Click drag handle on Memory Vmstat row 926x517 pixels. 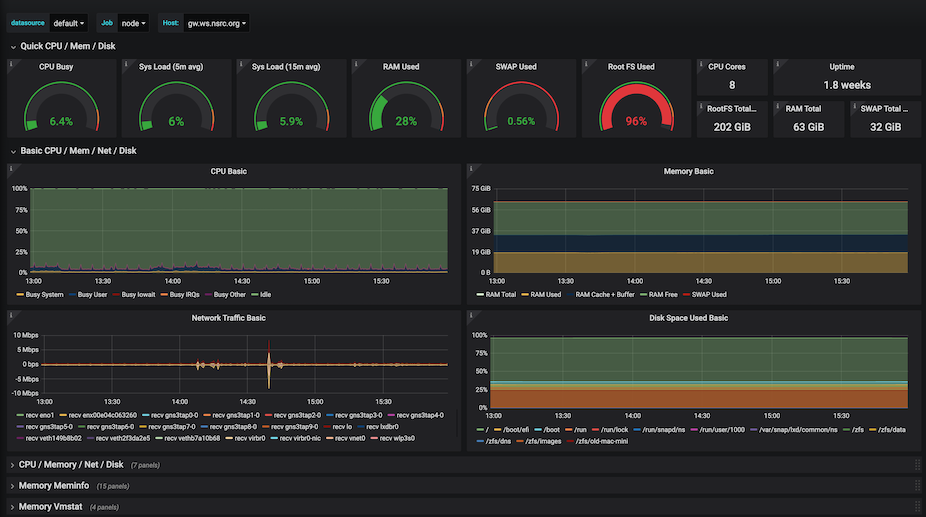[x=916, y=507]
